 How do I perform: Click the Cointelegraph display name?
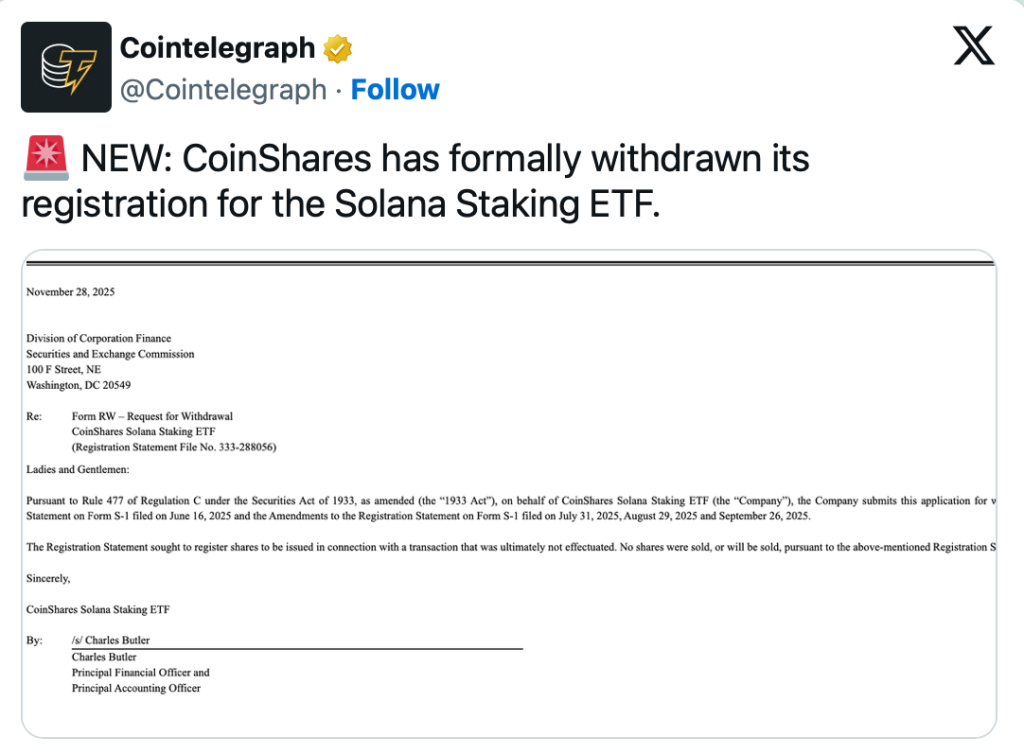tap(217, 47)
